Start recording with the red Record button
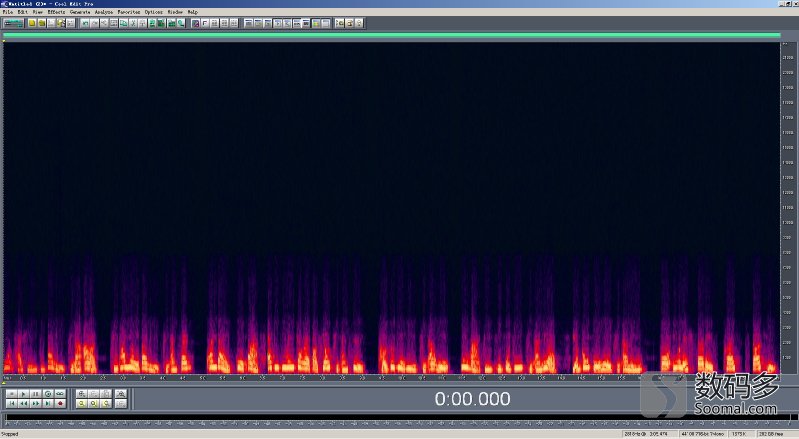This screenshot has height=439, width=799. 60,403
